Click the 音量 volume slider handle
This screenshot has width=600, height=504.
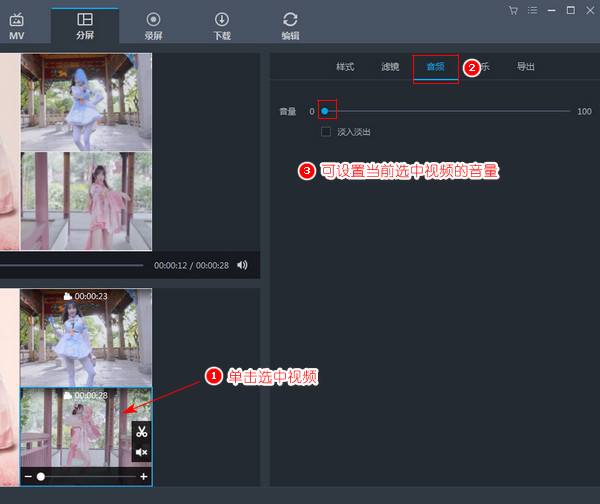[x=324, y=111]
